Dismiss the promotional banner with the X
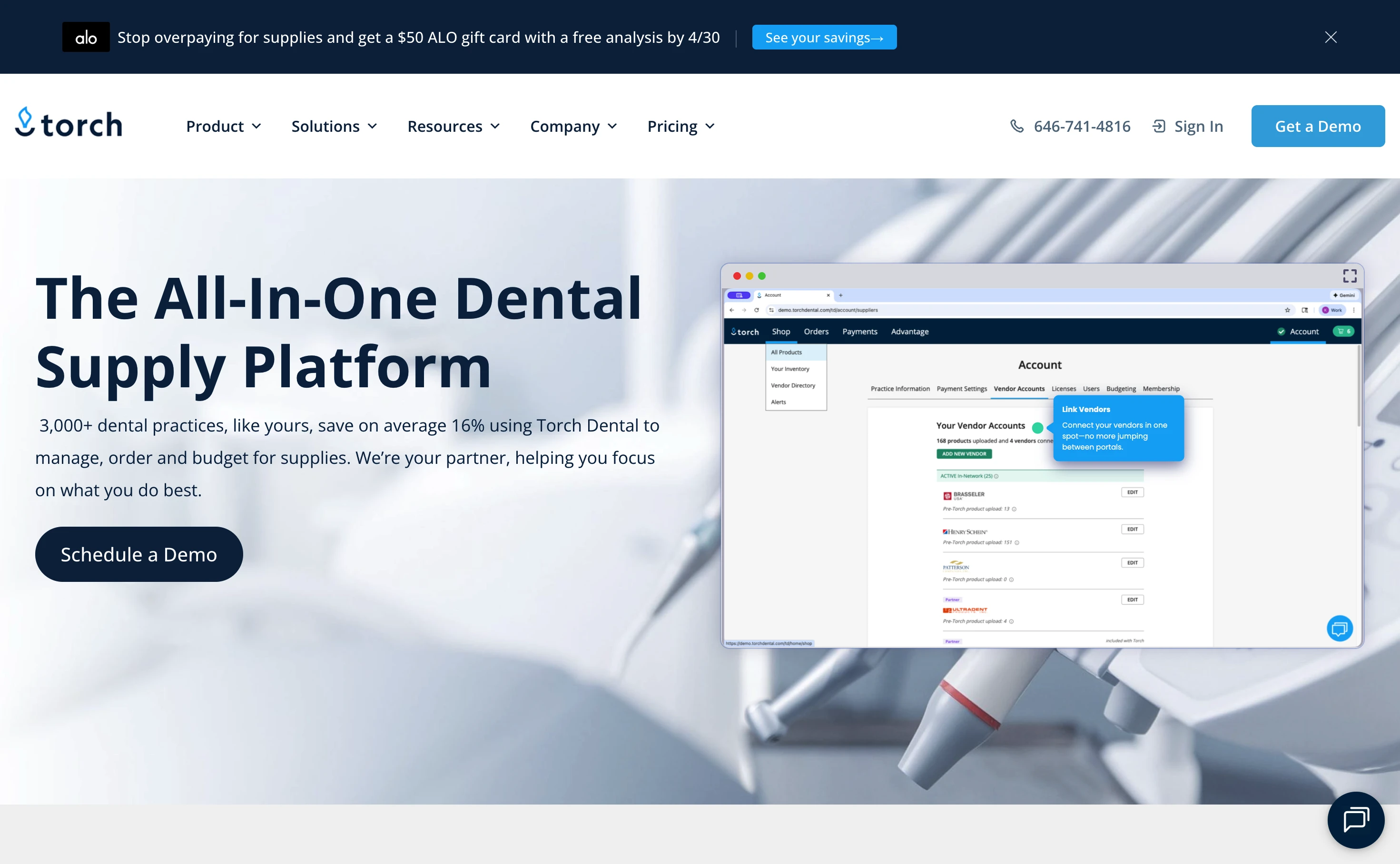Screen dimensions: 1400x864 pos(1331,37)
